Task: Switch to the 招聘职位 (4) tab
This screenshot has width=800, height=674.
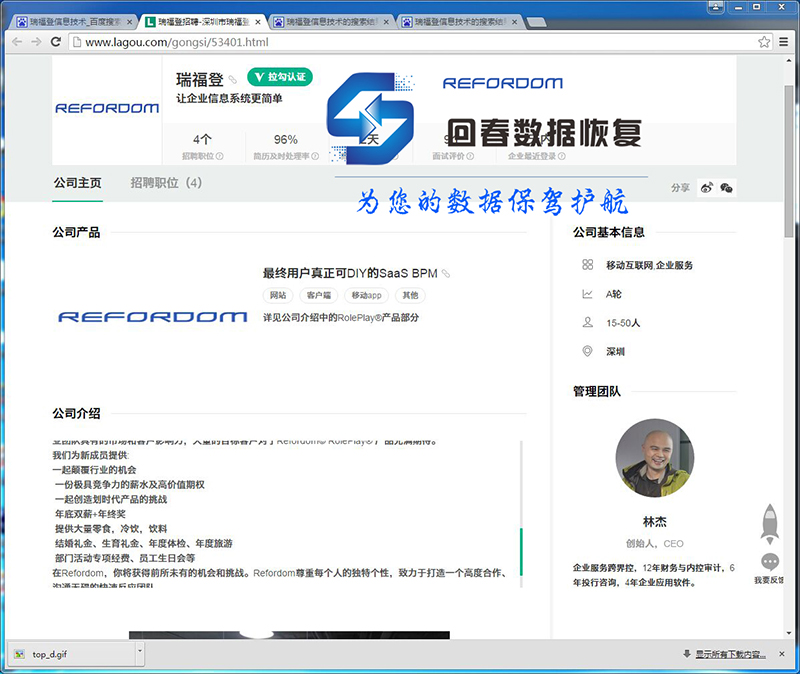Action: [166, 183]
